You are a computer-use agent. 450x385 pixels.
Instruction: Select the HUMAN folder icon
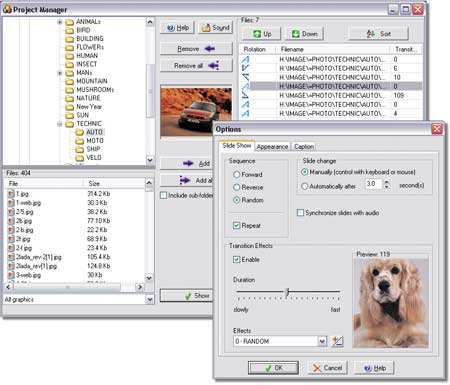pos(70,56)
